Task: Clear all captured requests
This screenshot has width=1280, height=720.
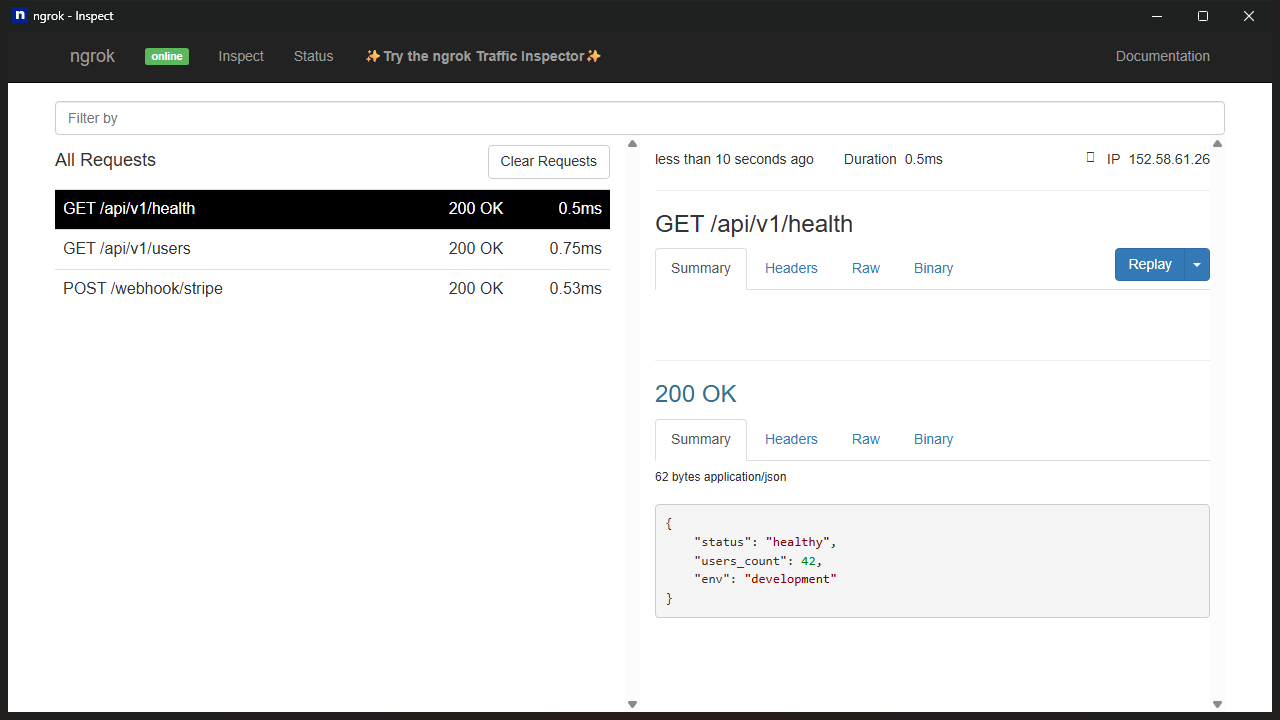Action: point(549,161)
